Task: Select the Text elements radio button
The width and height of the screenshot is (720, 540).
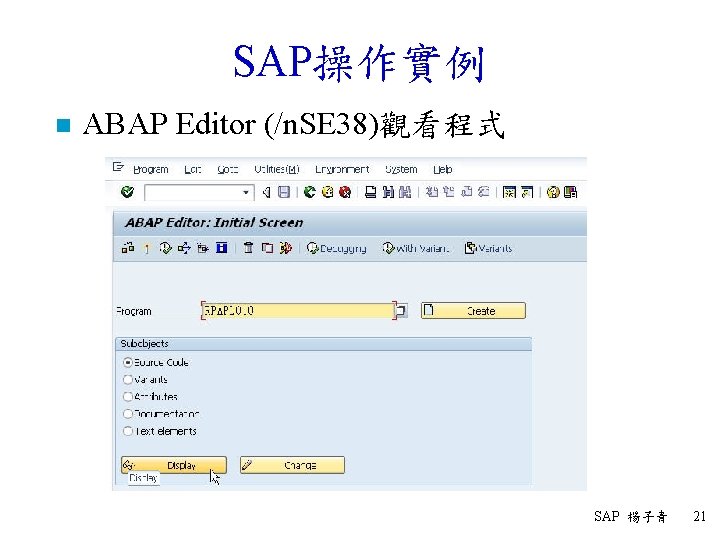Action: coord(128,431)
